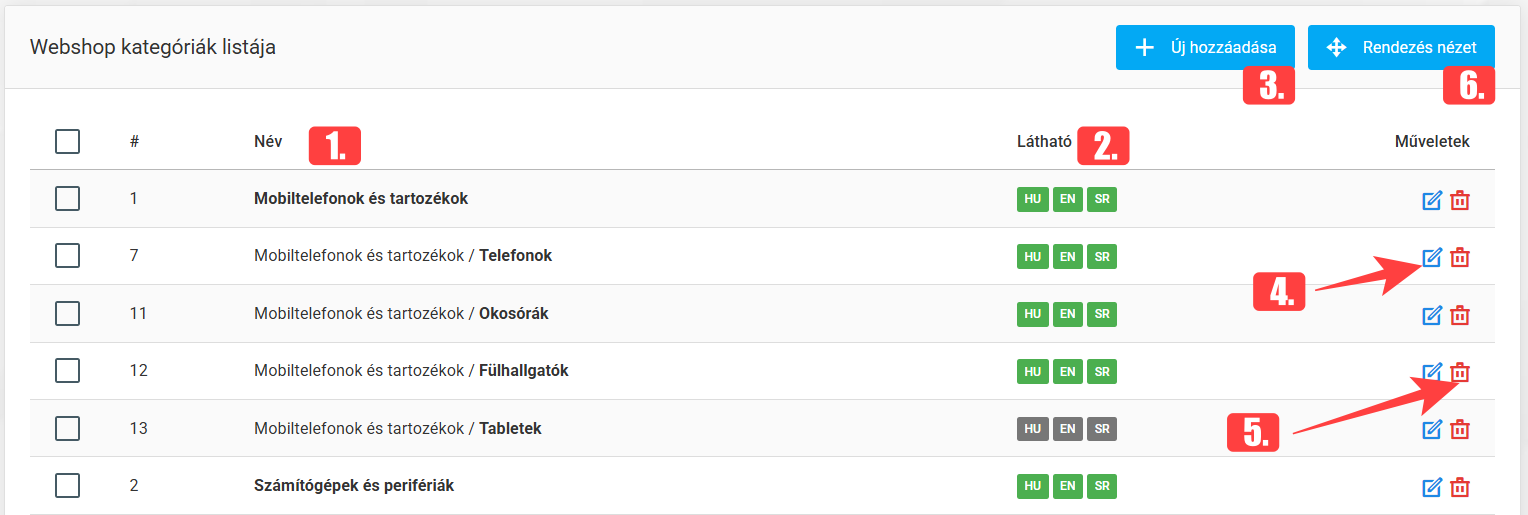Remove the Fülhallgatók row with trash icon

[1460, 372]
